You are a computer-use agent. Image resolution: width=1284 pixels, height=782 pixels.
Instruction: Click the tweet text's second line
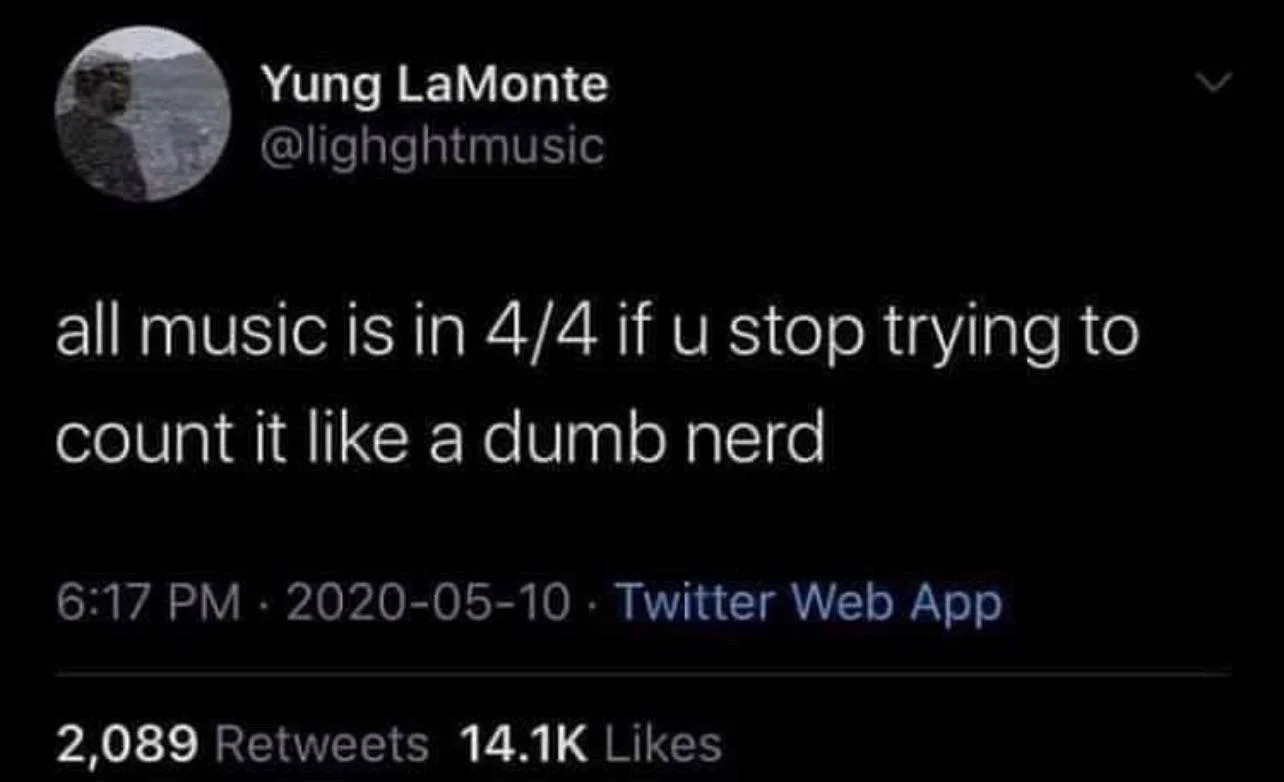[439, 441]
